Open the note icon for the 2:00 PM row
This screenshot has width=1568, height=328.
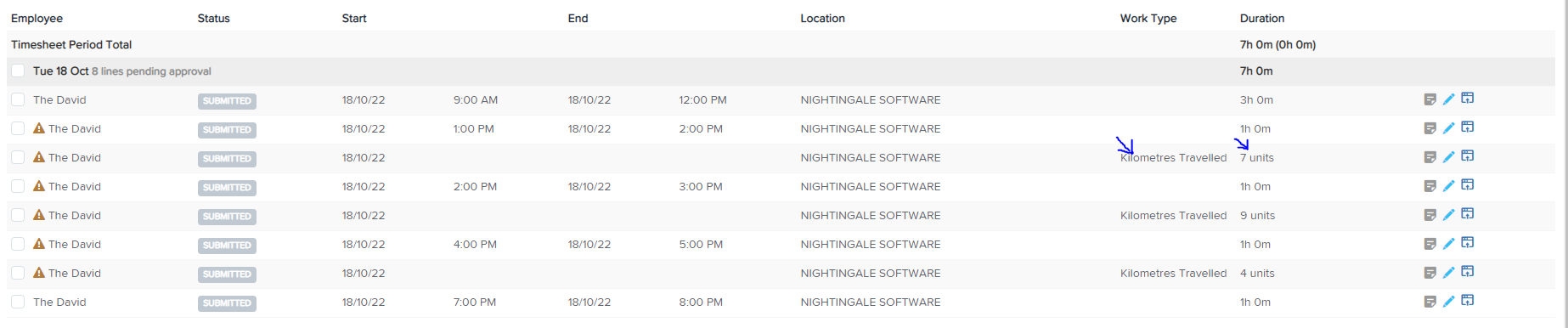point(1430,187)
